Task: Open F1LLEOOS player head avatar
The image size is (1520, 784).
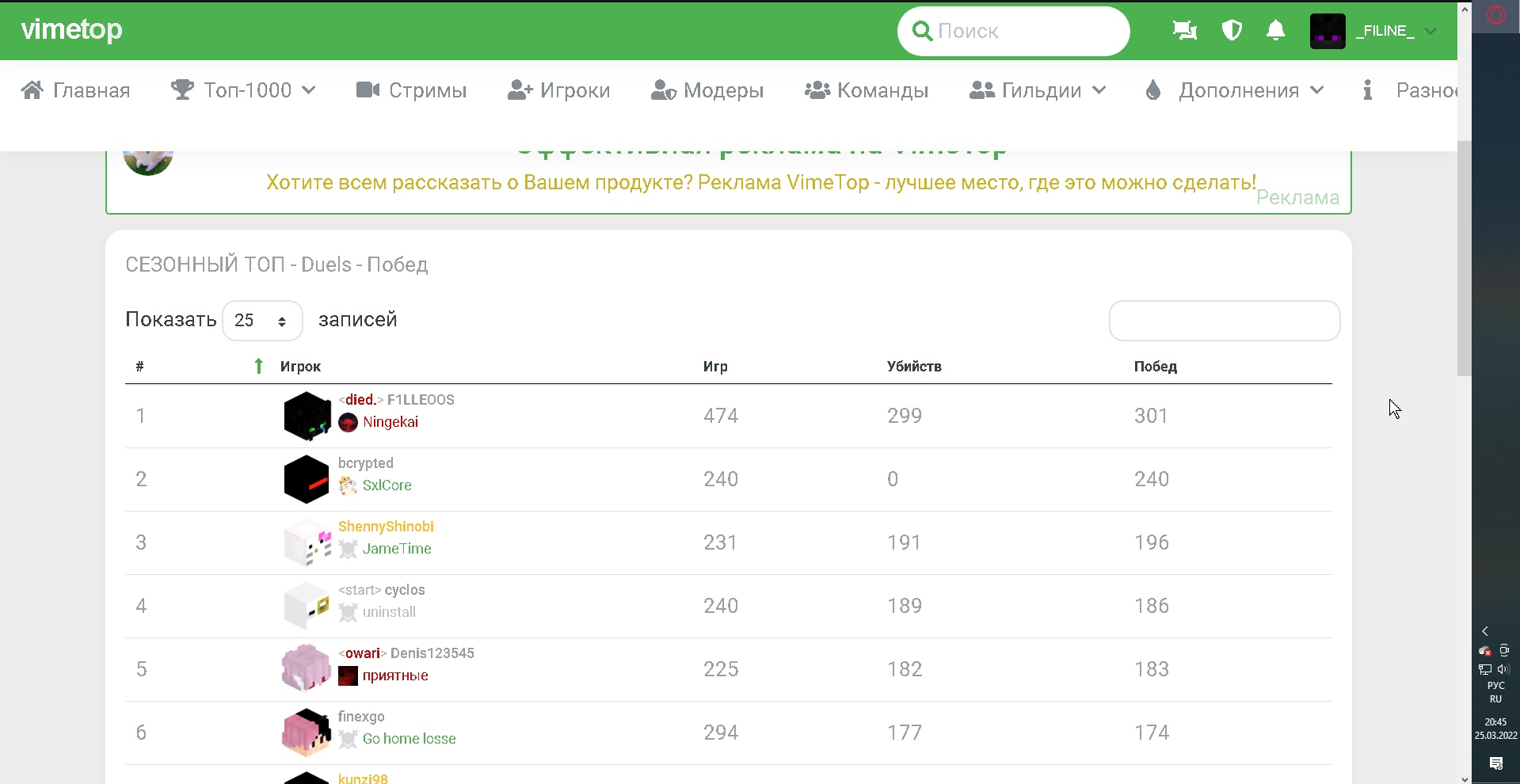Action: coord(307,416)
